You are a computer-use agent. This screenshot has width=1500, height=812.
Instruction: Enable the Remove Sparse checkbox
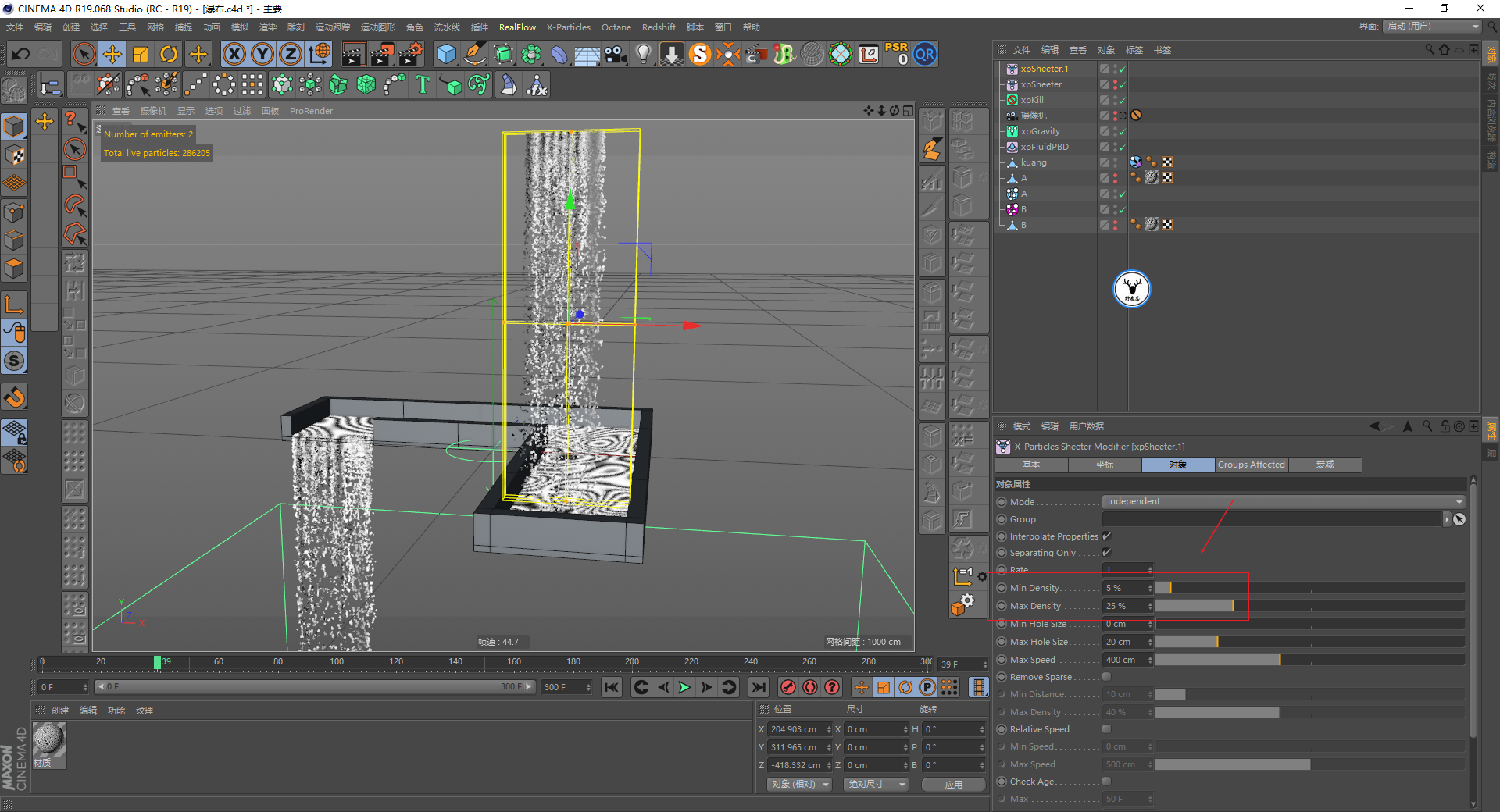tap(1106, 676)
